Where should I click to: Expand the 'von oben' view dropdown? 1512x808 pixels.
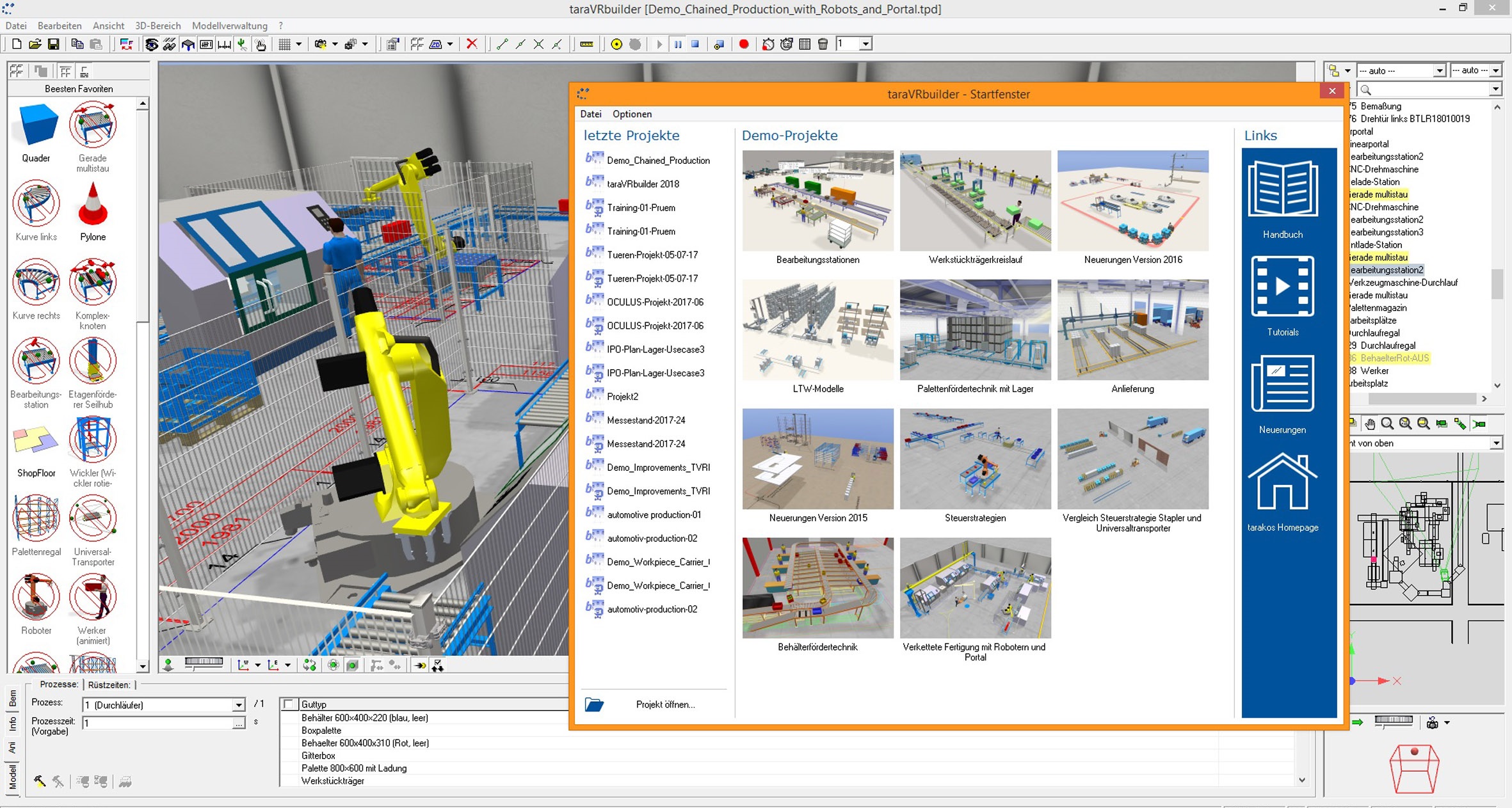[1496, 443]
